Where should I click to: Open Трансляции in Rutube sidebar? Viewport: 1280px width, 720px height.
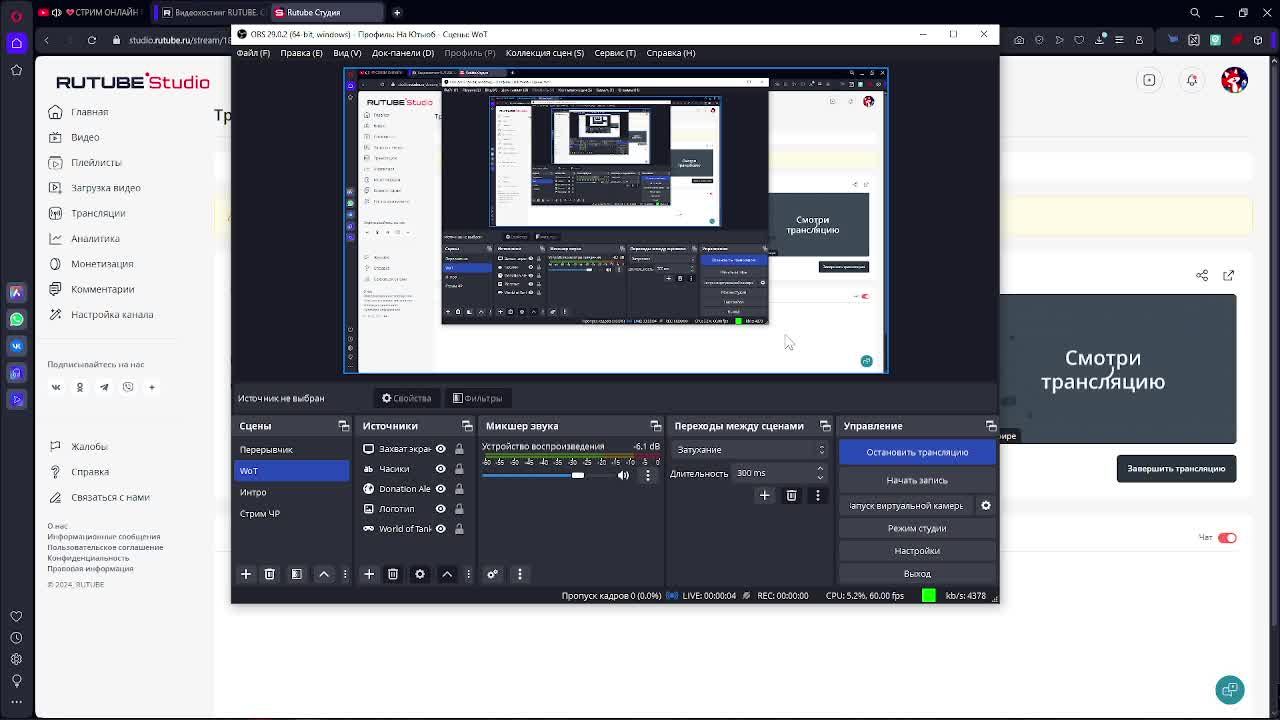[98, 213]
